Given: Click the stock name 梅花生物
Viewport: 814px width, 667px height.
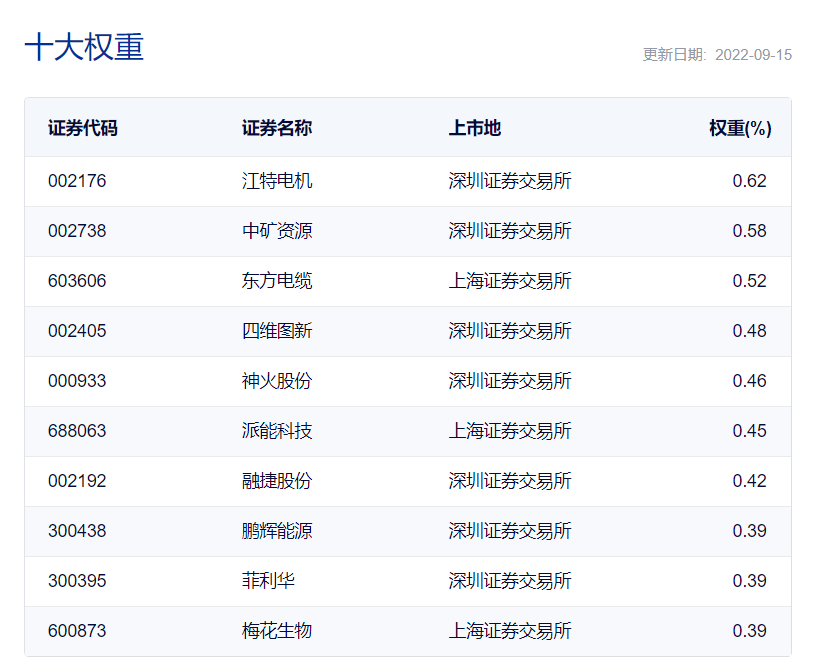Looking at the screenshot, I should (277, 631).
